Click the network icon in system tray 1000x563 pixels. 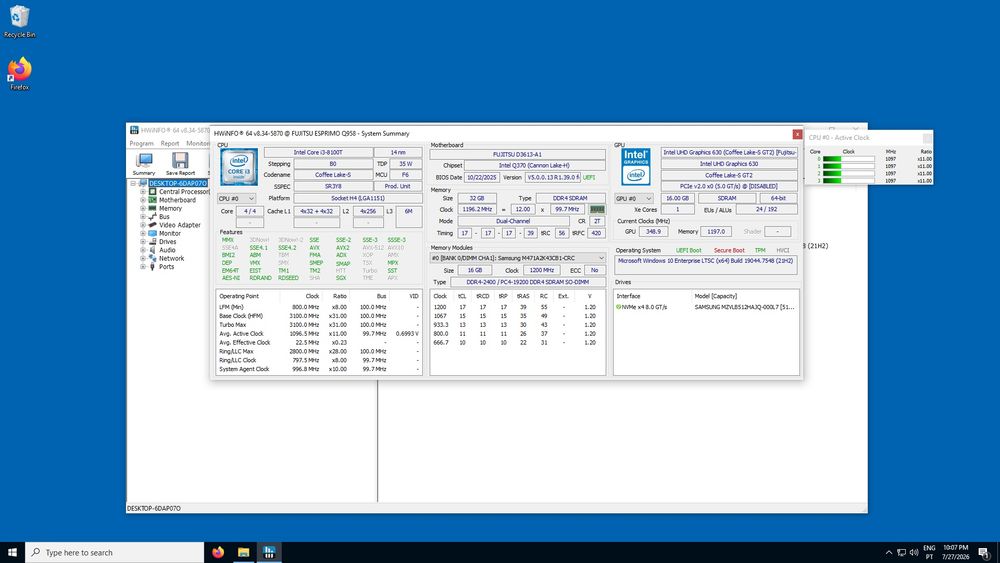(x=901, y=552)
